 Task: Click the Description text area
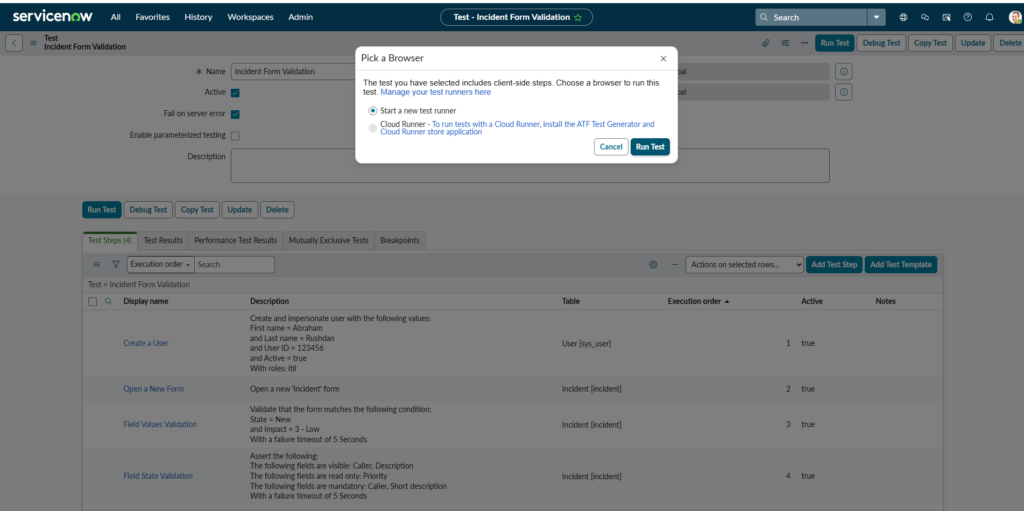tap(530, 166)
